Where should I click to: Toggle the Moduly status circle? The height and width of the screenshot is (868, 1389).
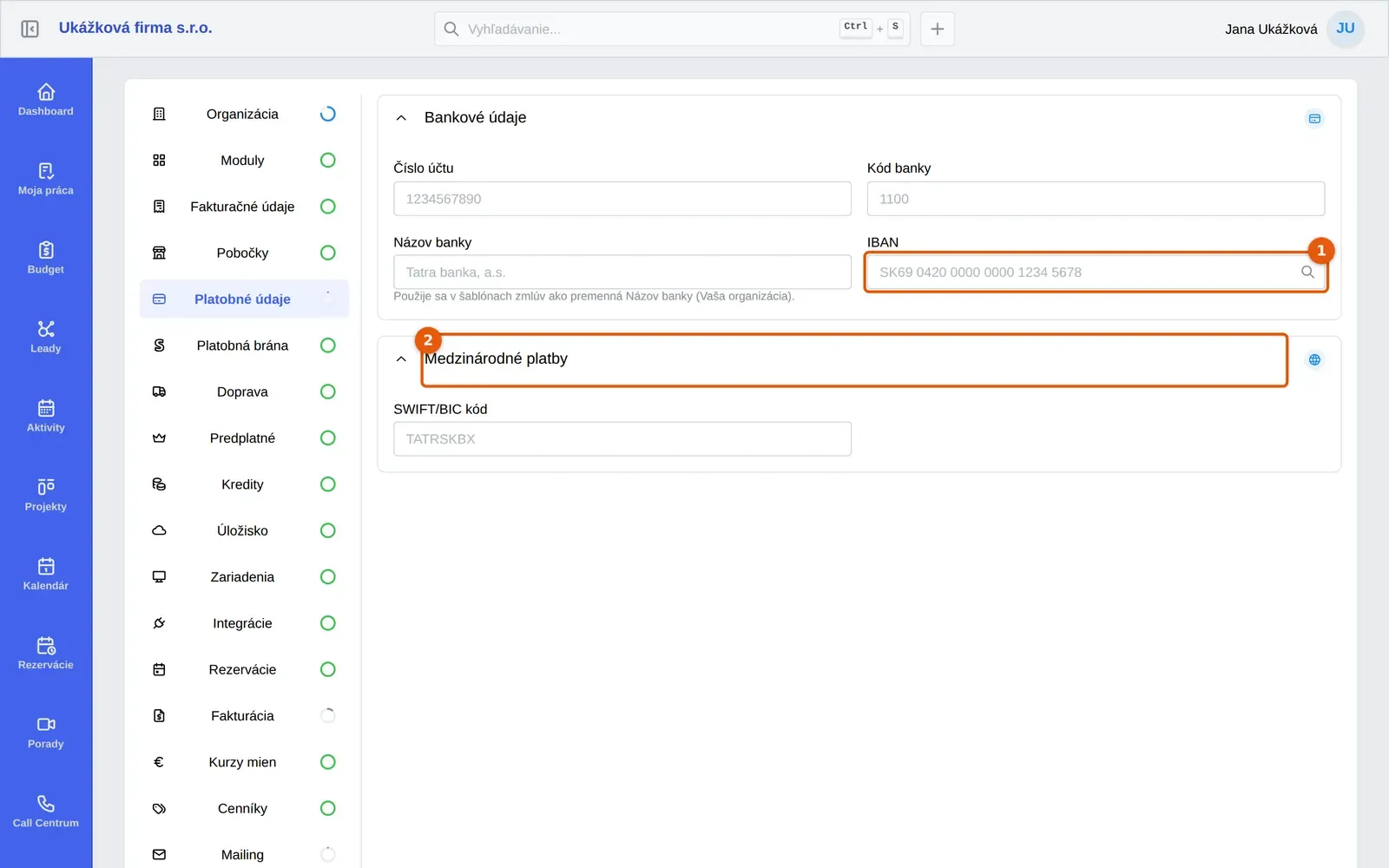coord(327,160)
